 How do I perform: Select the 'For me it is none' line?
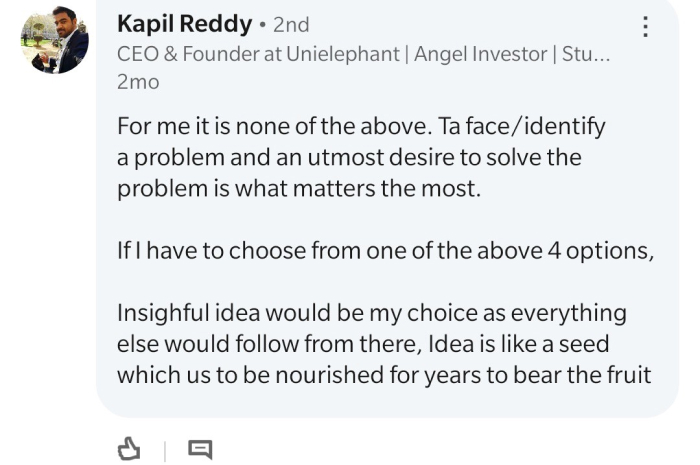tap(361, 126)
